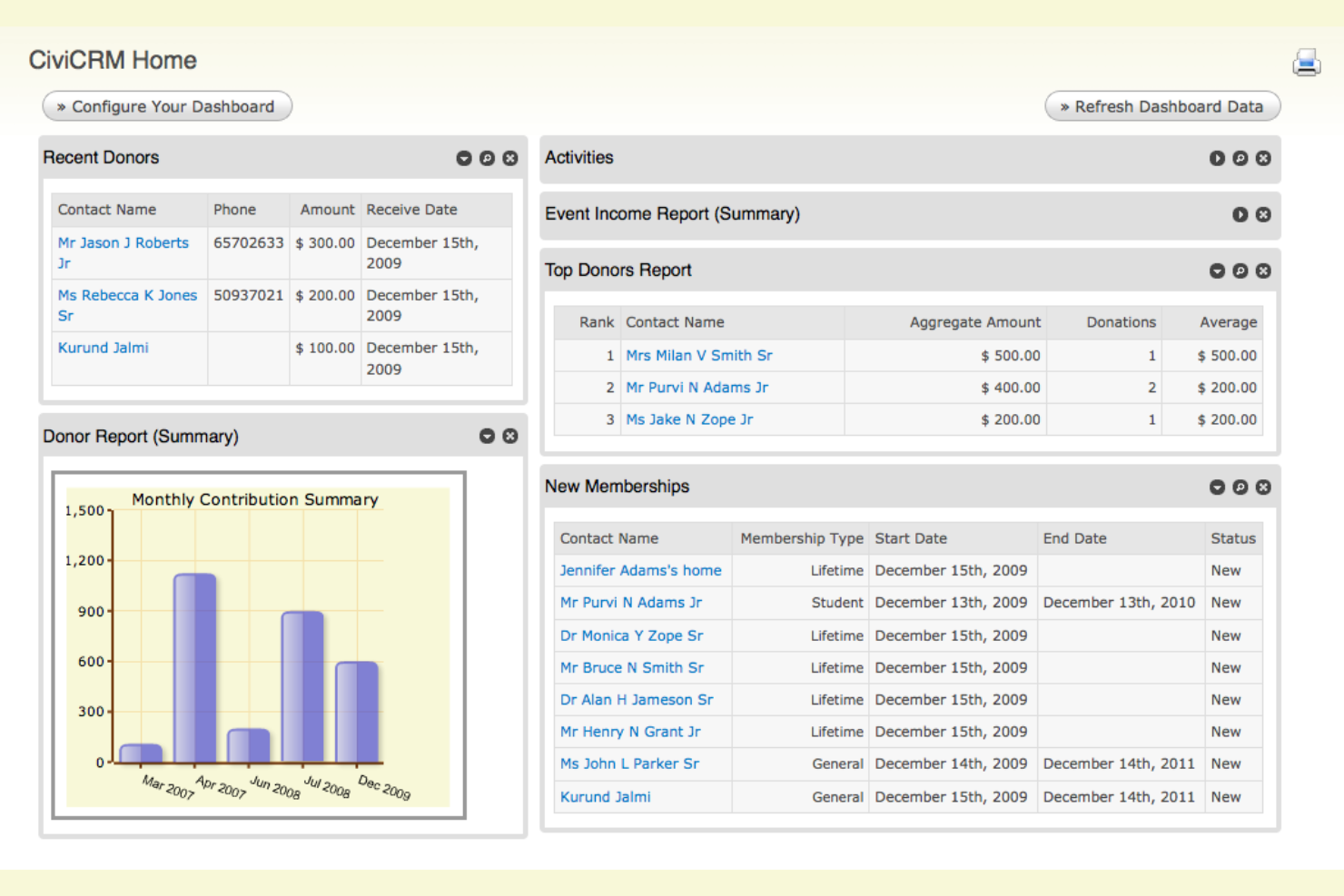This screenshot has width=1344, height=896.
Task: Expand the Activities dashlet
Action: 1217,158
